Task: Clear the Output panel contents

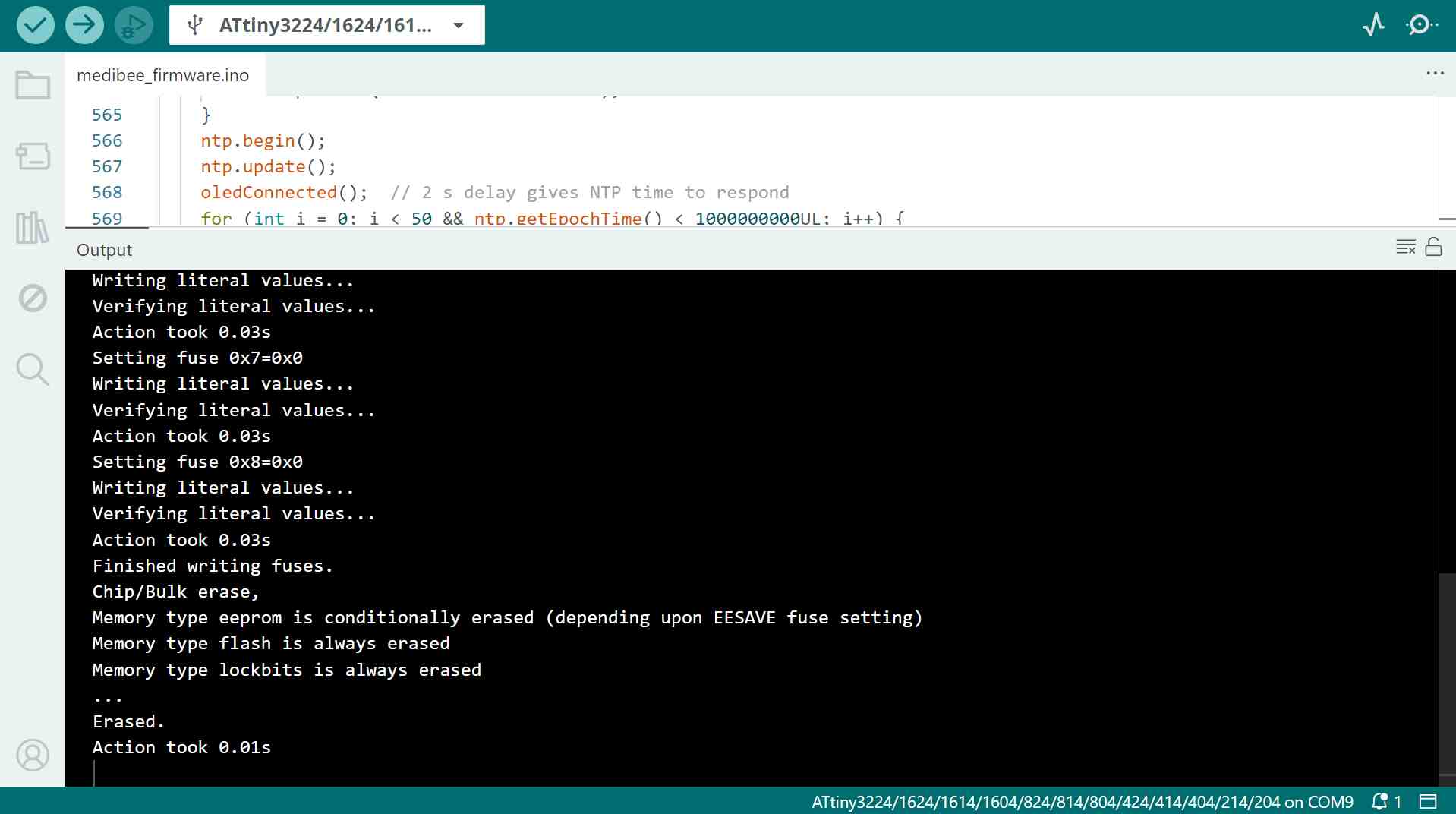Action: pos(1406,247)
